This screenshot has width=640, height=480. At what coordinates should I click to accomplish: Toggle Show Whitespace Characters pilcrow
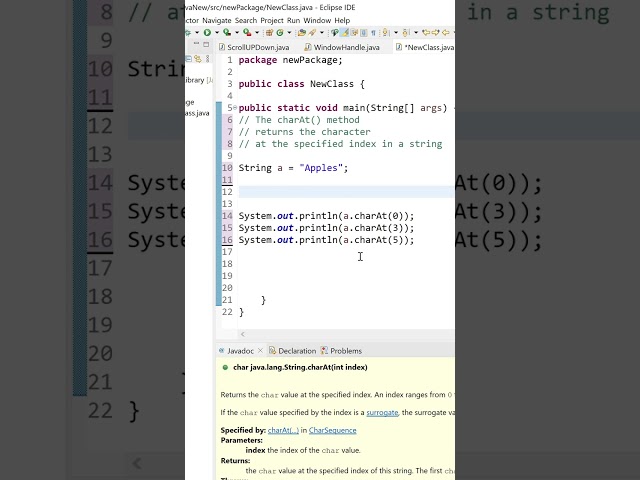click(x=373, y=33)
